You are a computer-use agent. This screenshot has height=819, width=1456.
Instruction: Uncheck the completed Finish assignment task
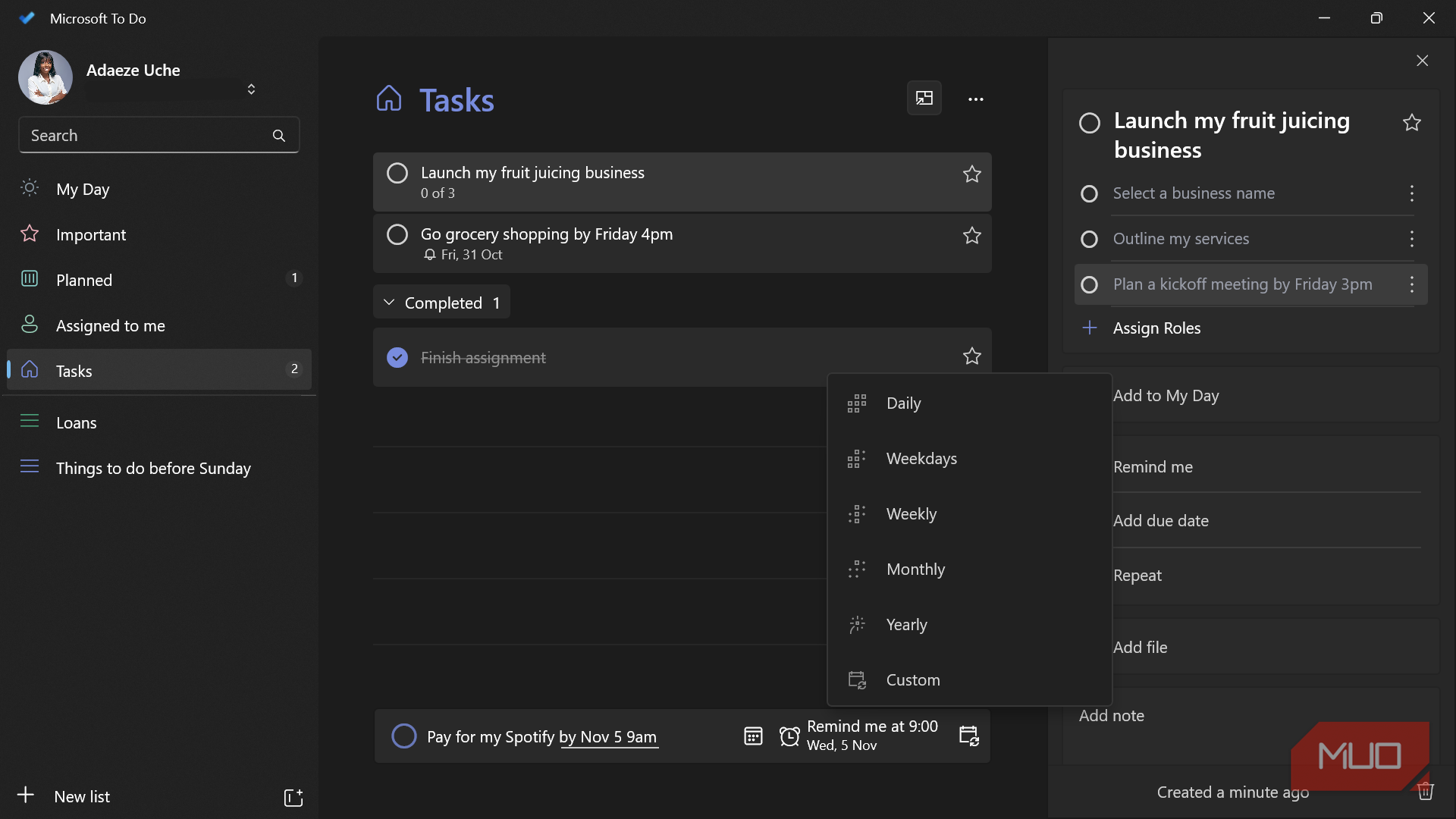(397, 357)
